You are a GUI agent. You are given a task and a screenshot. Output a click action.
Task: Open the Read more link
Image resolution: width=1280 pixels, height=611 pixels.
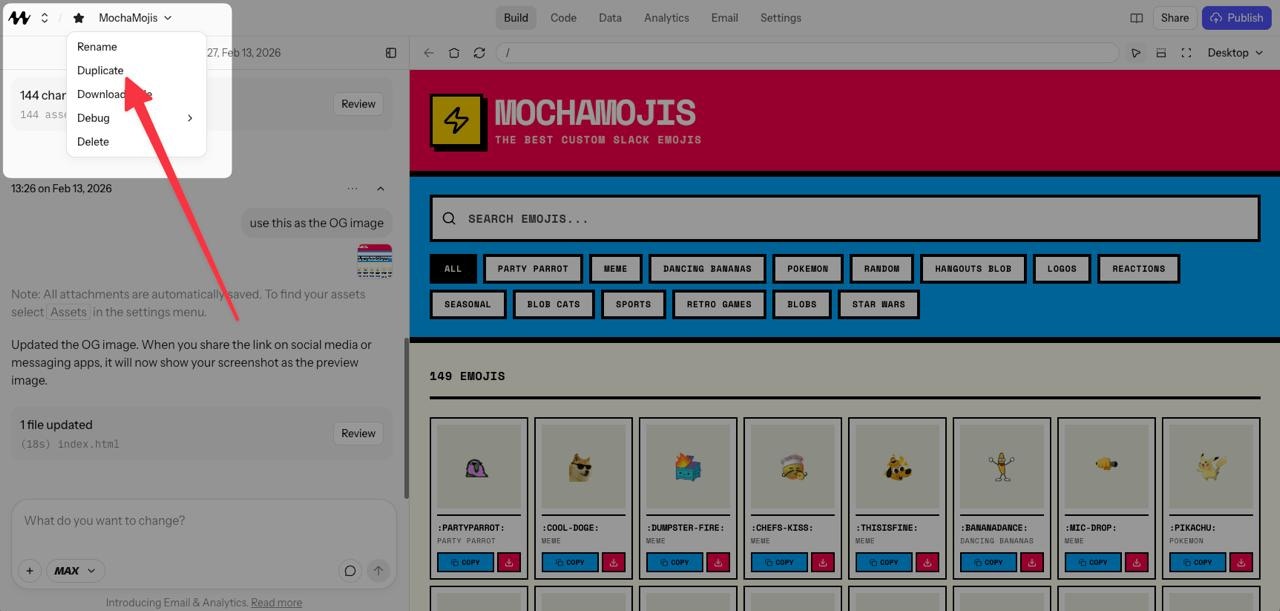point(276,601)
